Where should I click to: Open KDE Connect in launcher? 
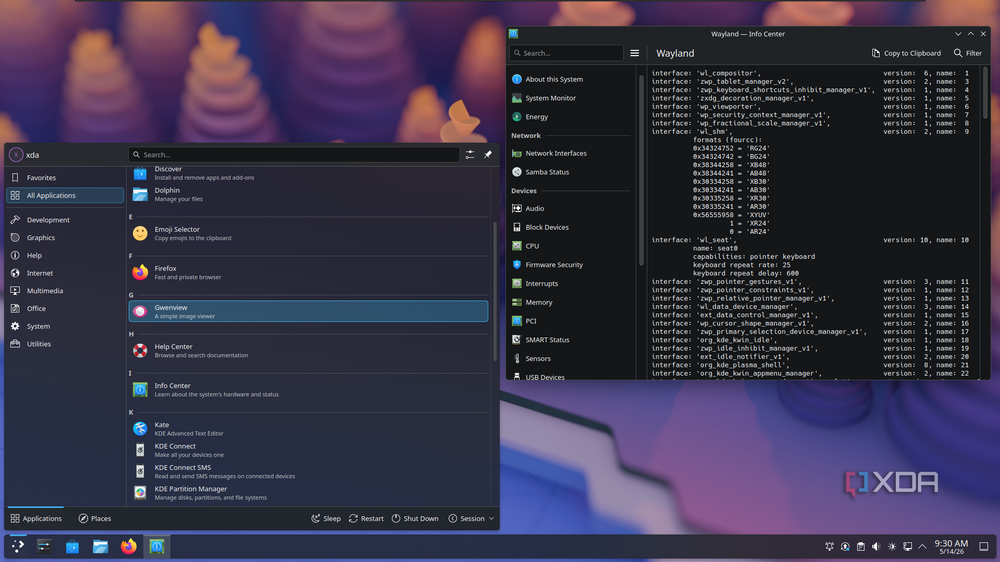click(308, 450)
